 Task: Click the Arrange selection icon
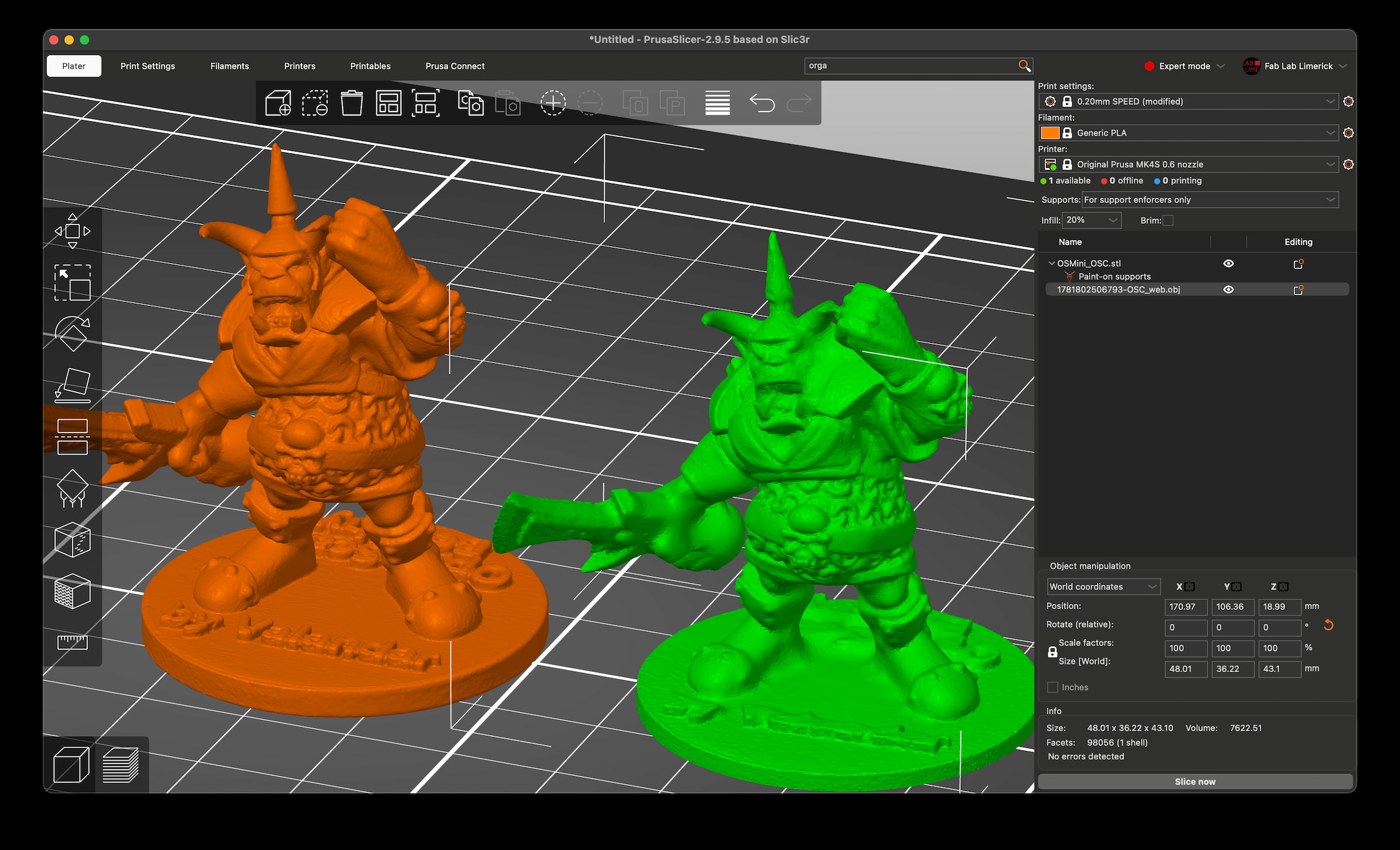pos(426,103)
